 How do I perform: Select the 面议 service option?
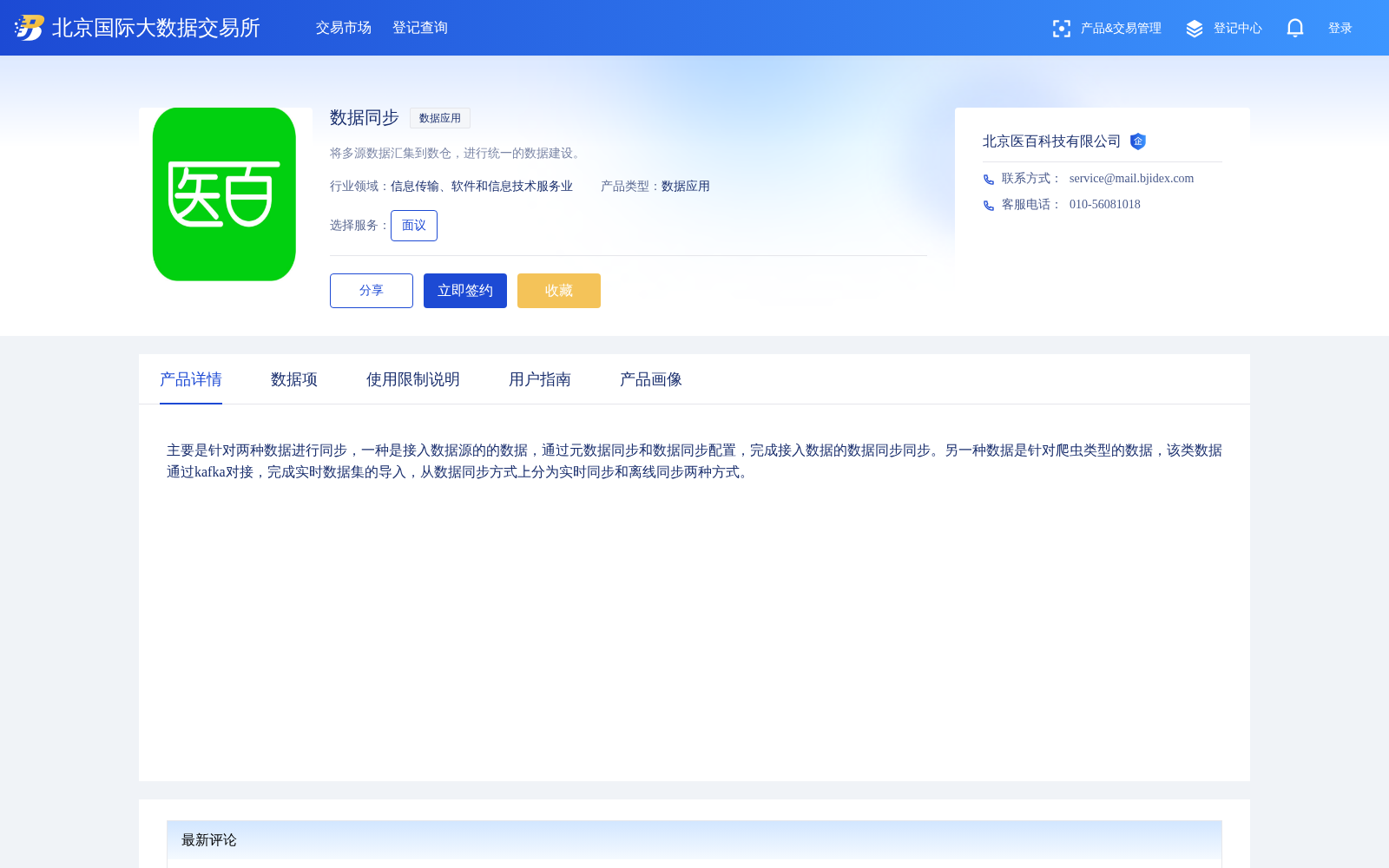point(414,226)
